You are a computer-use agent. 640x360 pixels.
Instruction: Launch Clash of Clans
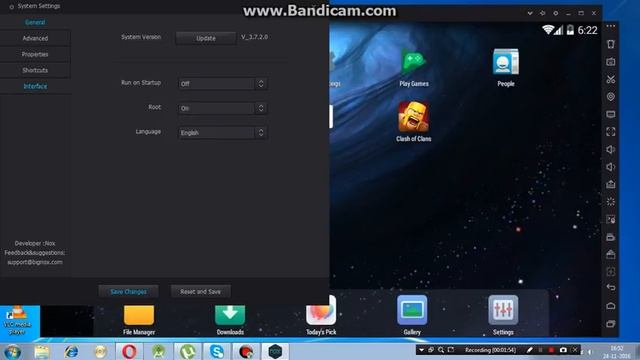(413, 122)
